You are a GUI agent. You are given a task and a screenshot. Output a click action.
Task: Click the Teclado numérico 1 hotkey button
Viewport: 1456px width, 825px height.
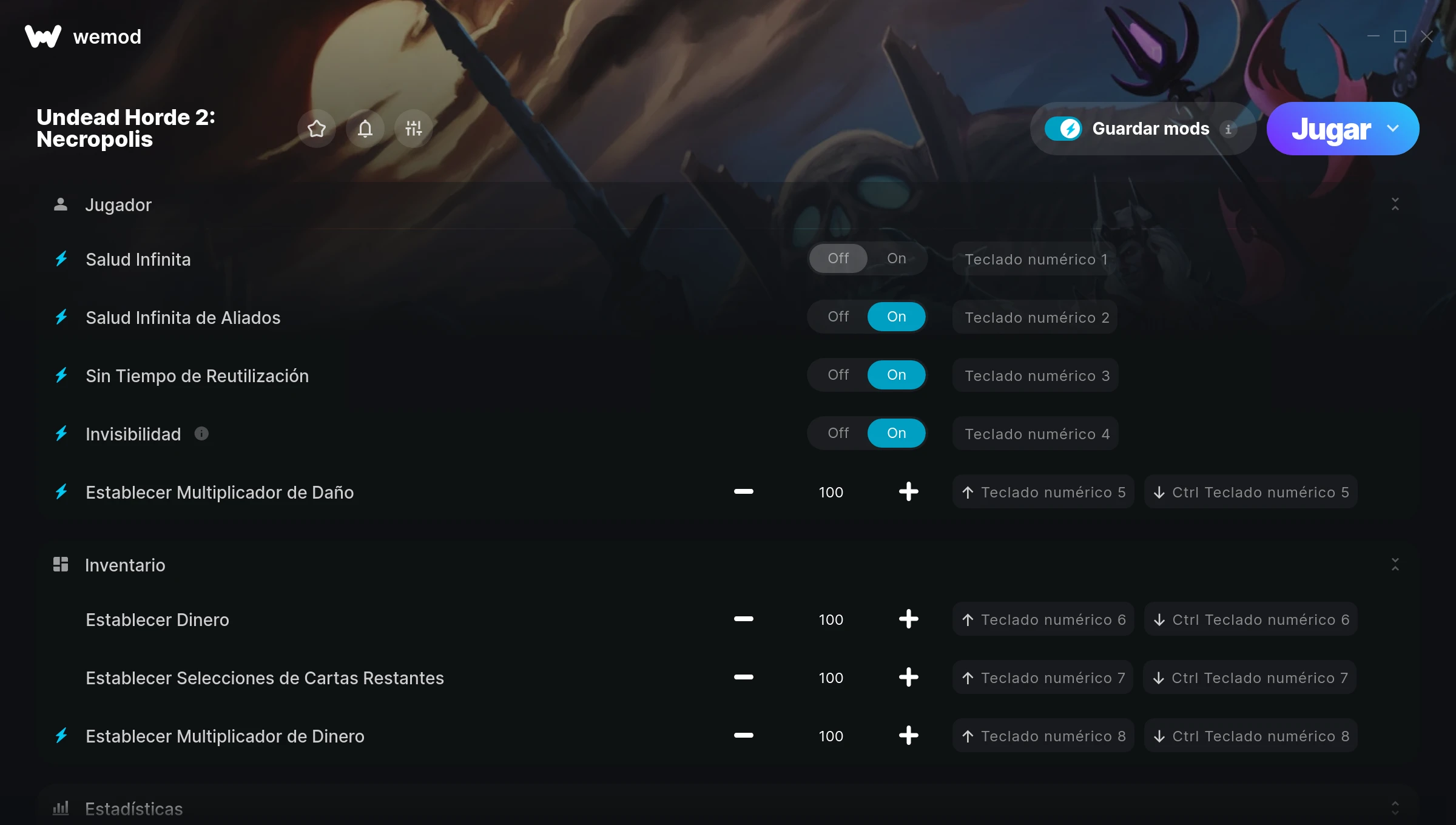(x=1035, y=259)
